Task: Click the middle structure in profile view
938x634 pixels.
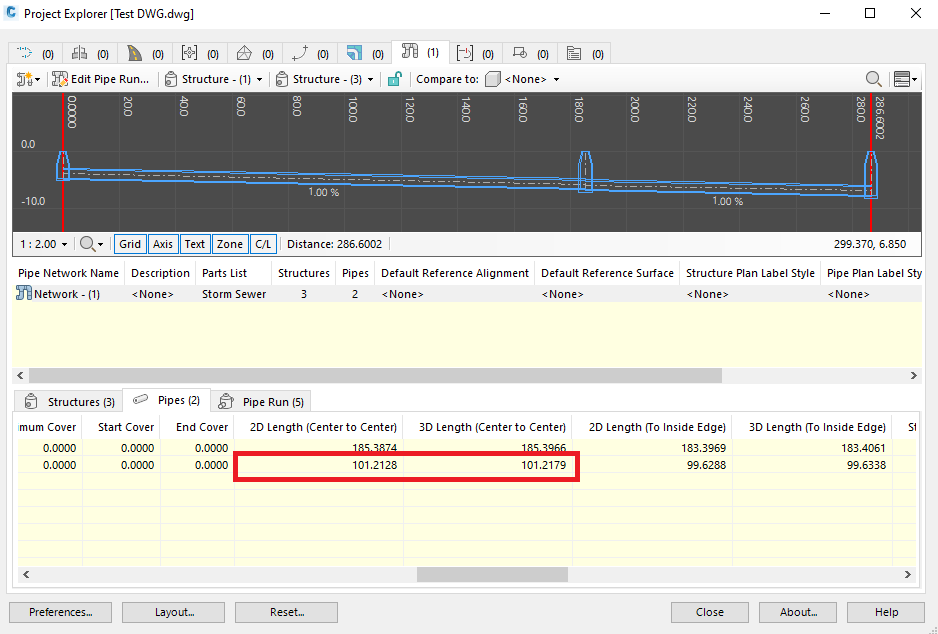Action: tap(586, 171)
